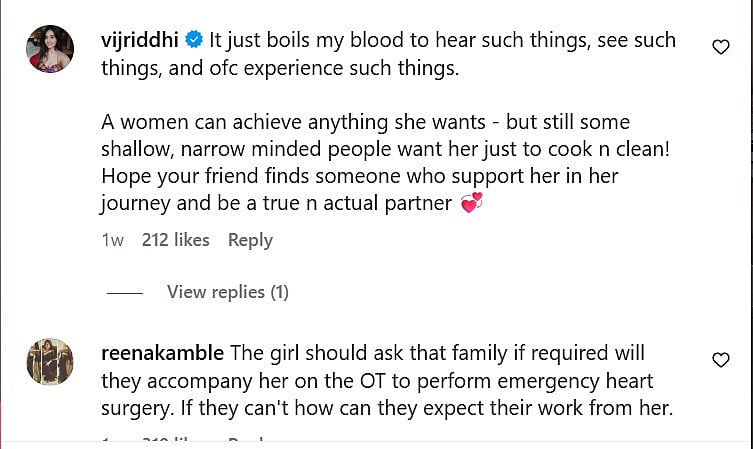Image resolution: width=753 pixels, height=449 pixels.
Task: Open vijriddhi's profile picture
Action: 49,50
